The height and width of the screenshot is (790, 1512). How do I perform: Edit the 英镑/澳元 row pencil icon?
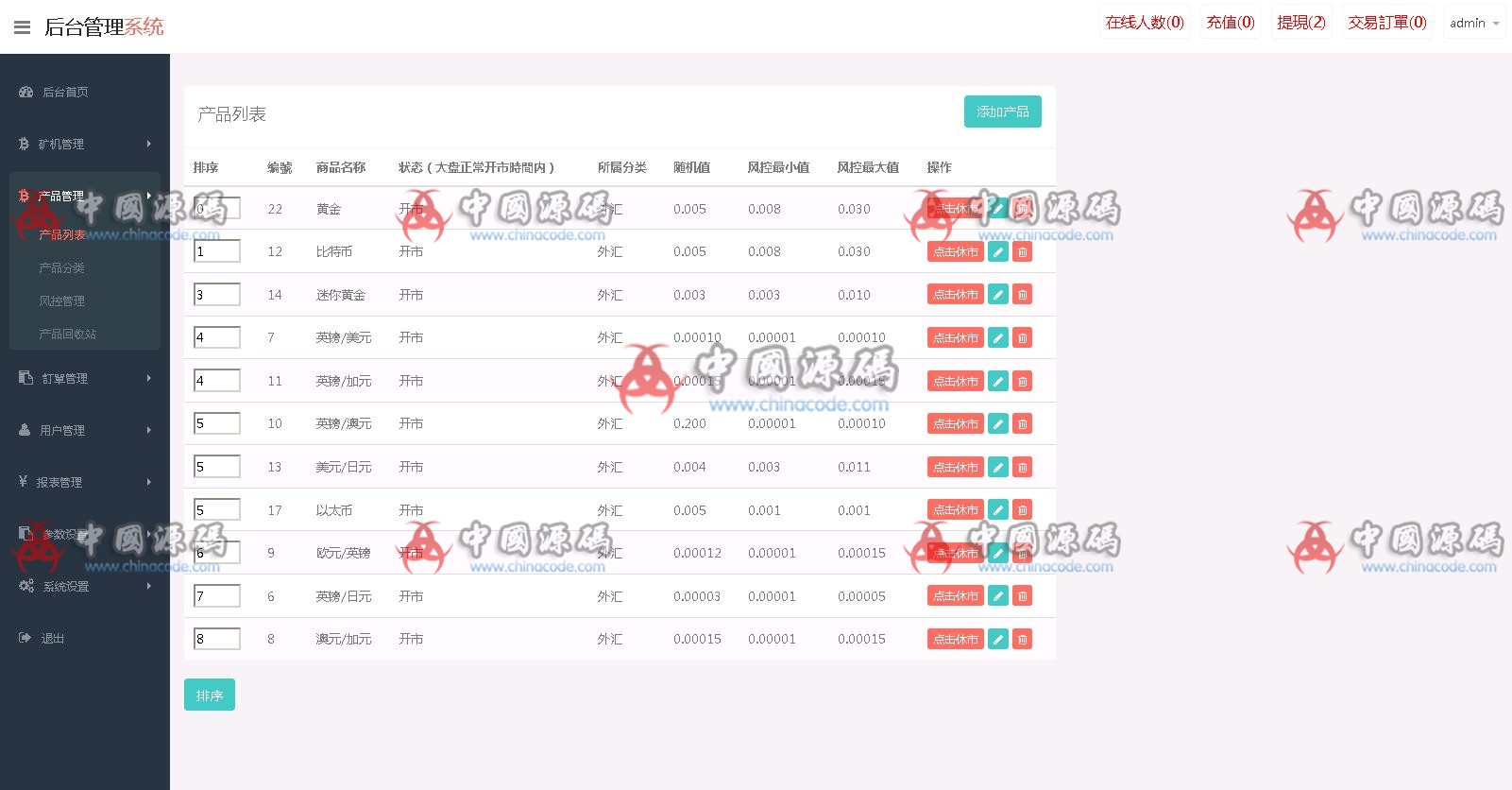[x=998, y=423]
